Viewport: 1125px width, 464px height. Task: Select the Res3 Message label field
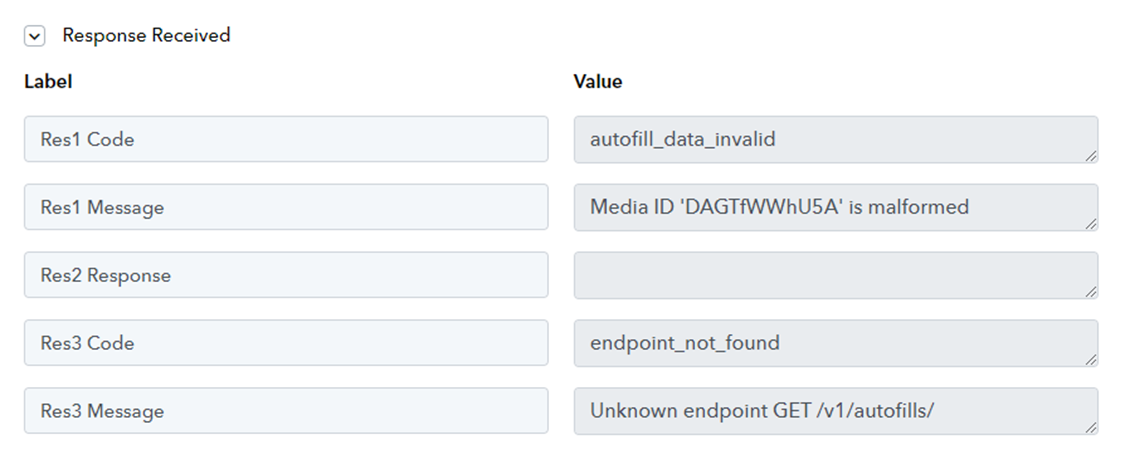click(286, 411)
